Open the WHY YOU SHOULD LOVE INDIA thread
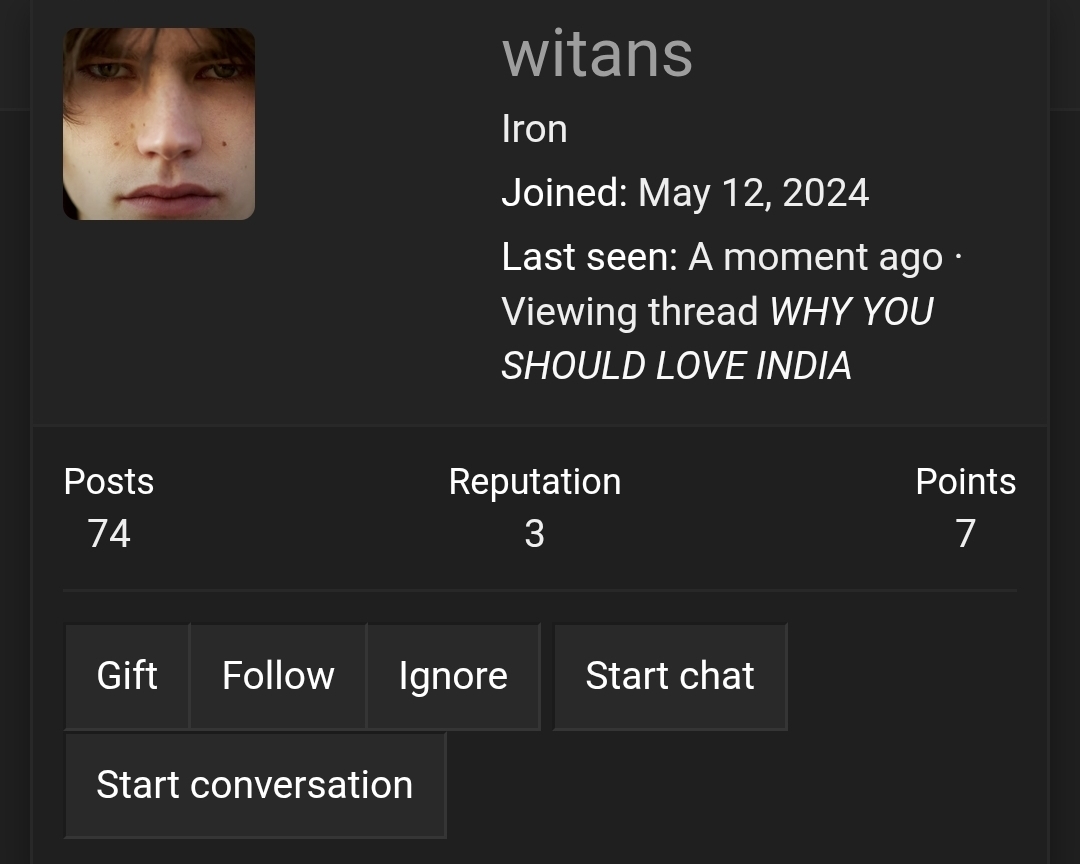The width and height of the screenshot is (1080, 864). pyautogui.click(x=717, y=339)
